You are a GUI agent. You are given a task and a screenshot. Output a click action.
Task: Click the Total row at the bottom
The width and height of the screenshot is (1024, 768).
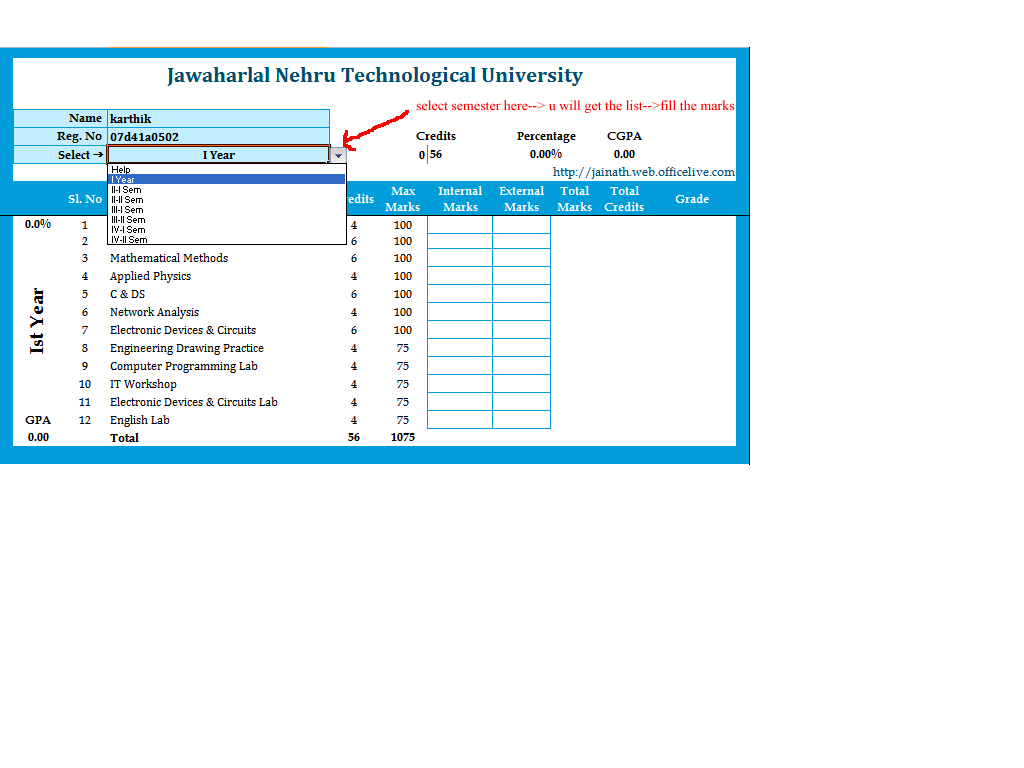(124, 437)
